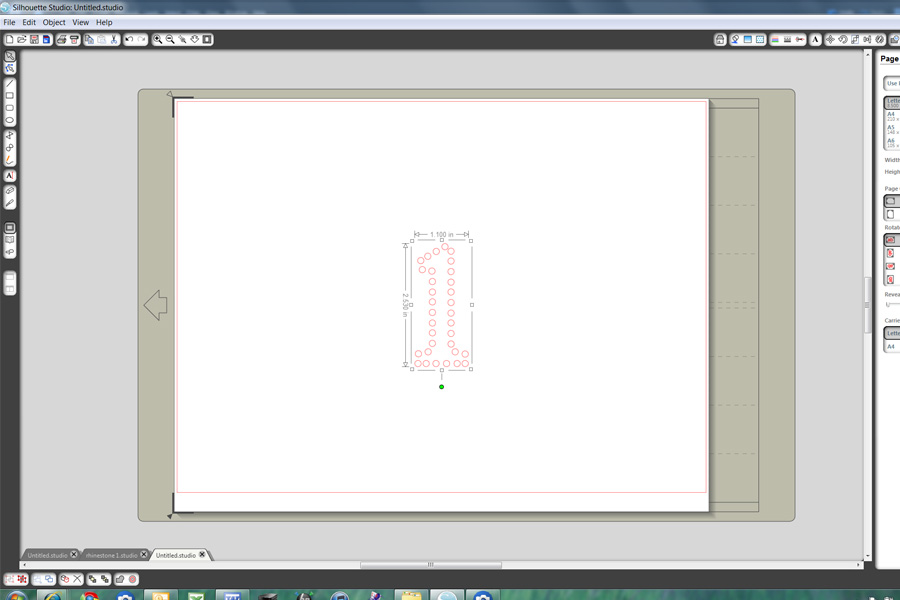The image size is (900, 600).
Task: Switch to rhinestone 1.studio tab
Action: (x=111, y=555)
